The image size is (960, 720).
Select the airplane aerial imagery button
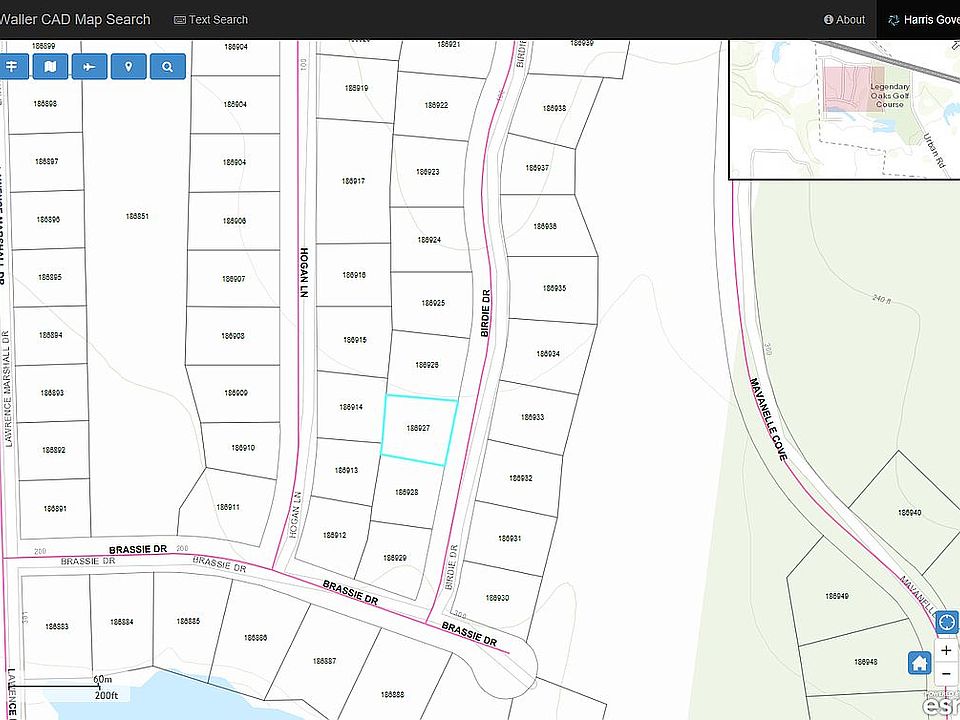pos(89,66)
